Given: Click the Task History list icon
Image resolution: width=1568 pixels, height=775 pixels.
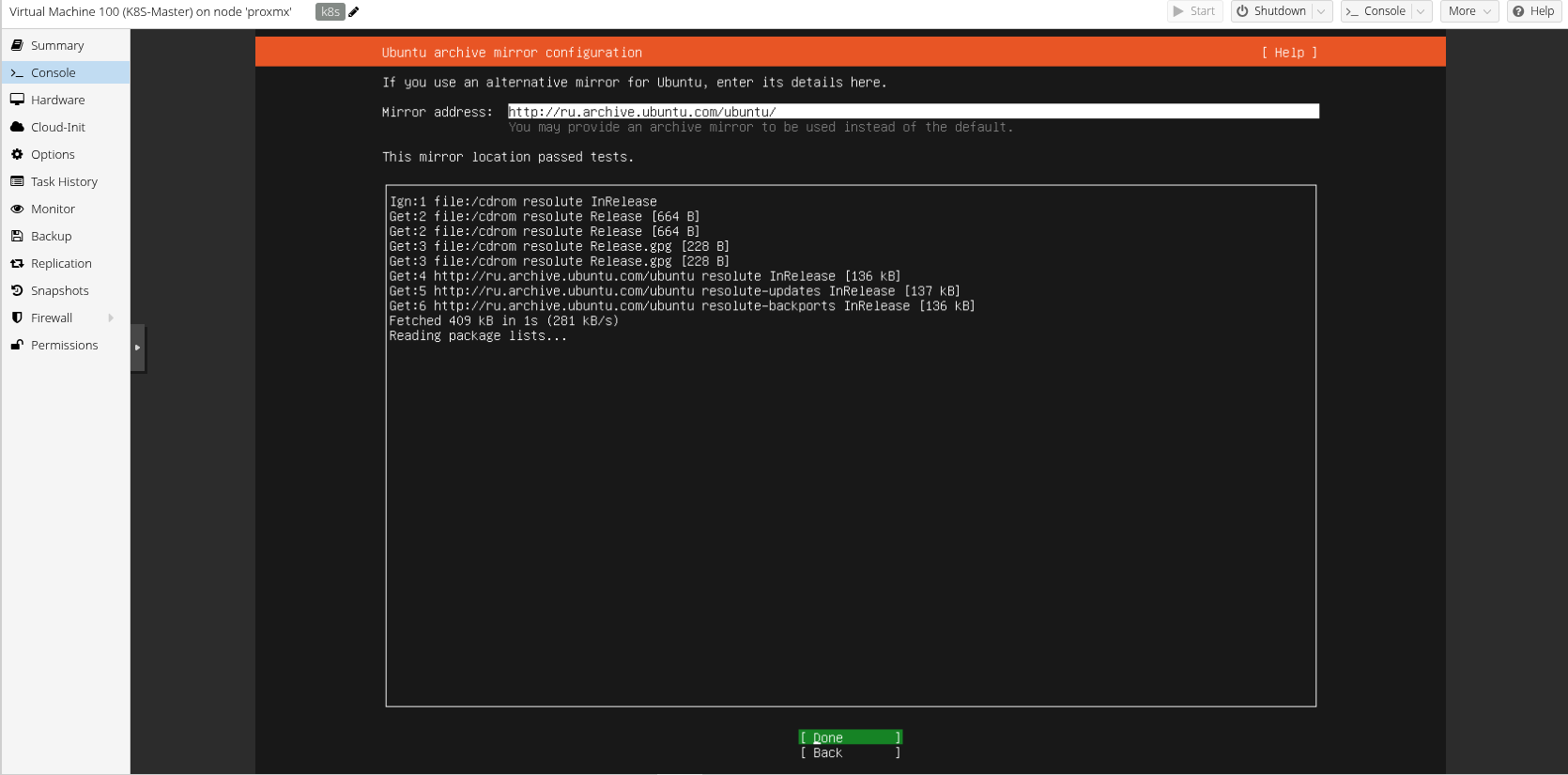Looking at the screenshot, I should pyautogui.click(x=17, y=181).
